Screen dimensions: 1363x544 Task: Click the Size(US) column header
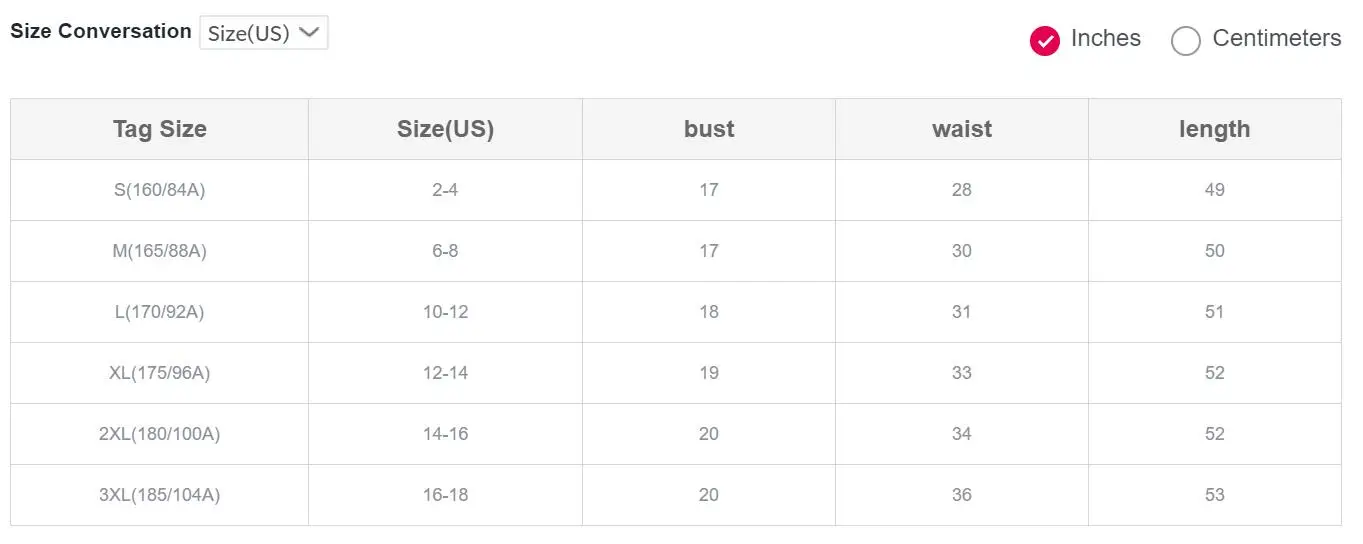445,129
